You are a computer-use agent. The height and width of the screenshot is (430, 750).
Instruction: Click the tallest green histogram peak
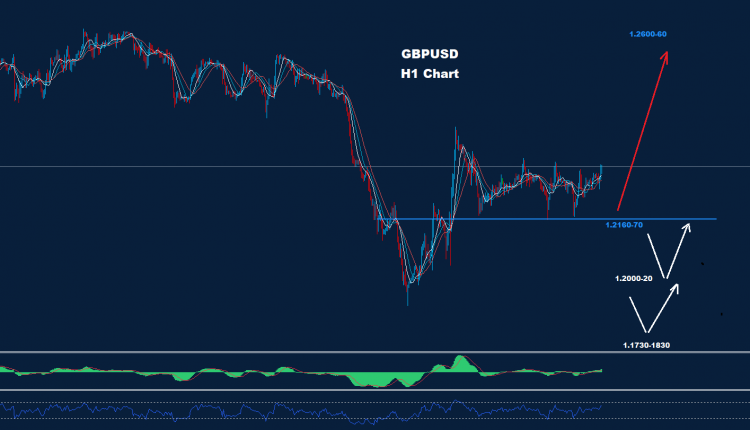pyautogui.click(x=460, y=360)
